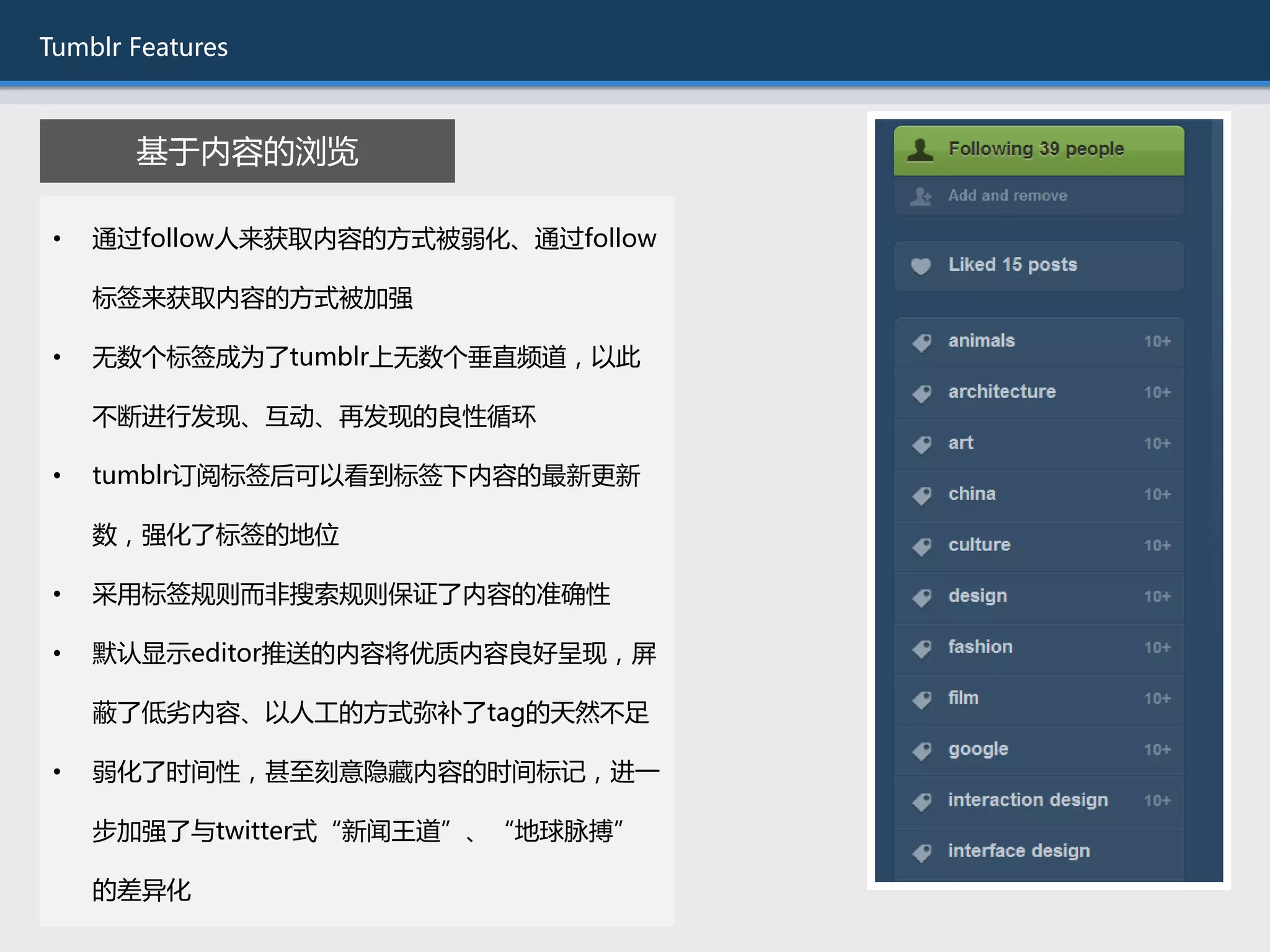Click the tag icon next to film
The height and width of the screenshot is (952, 1270).
point(922,699)
